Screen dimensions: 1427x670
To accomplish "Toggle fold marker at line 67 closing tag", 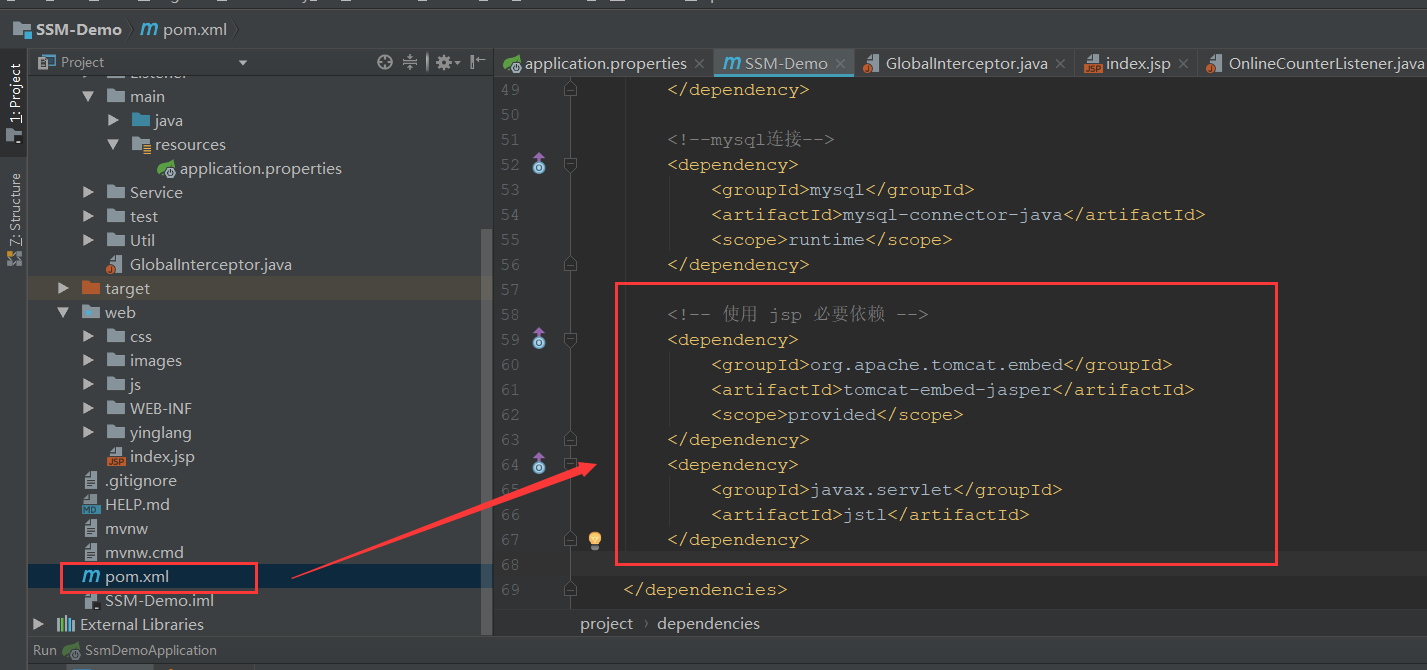I will click(570, 539).
